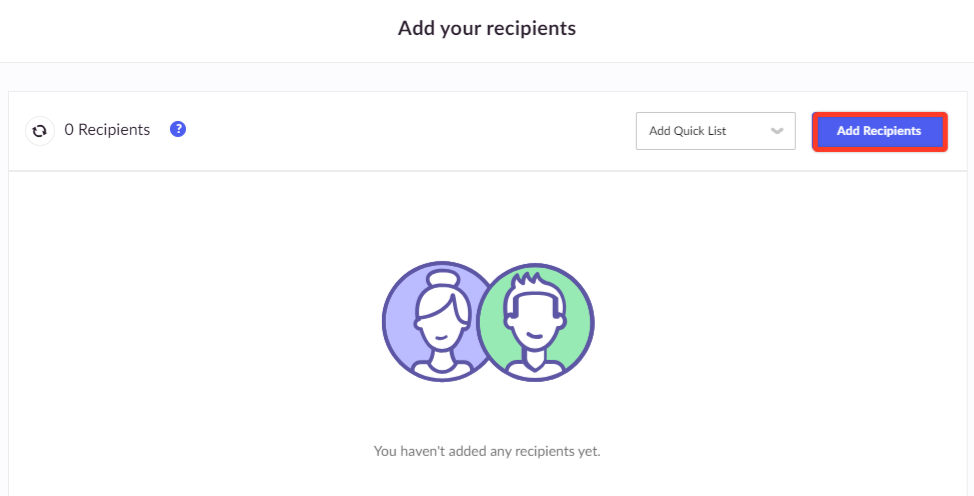
Task: Select the blue Add Recipients button label
Action: [x=879, y=131]
